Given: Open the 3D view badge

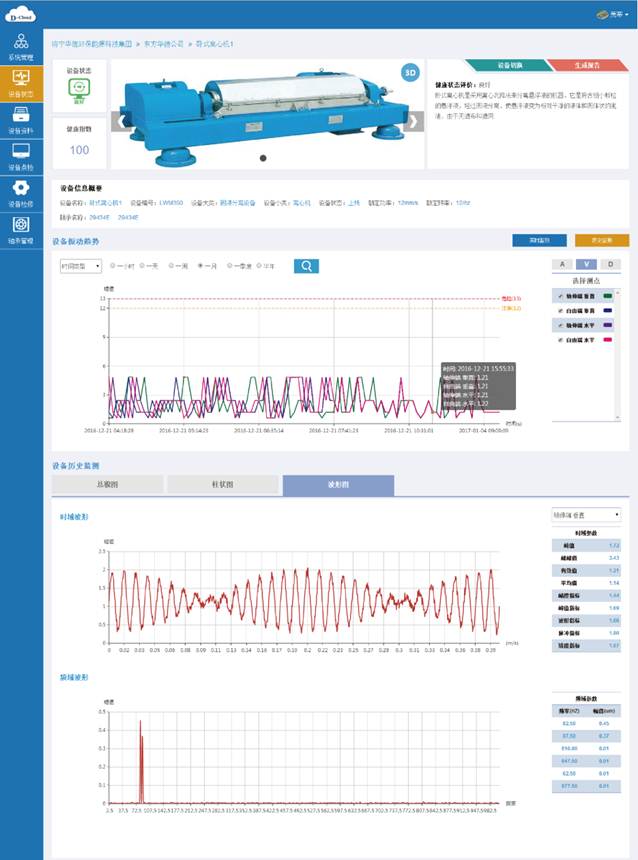Looking at the screenshot, I should pyautogui.click(x=409, y=73).
